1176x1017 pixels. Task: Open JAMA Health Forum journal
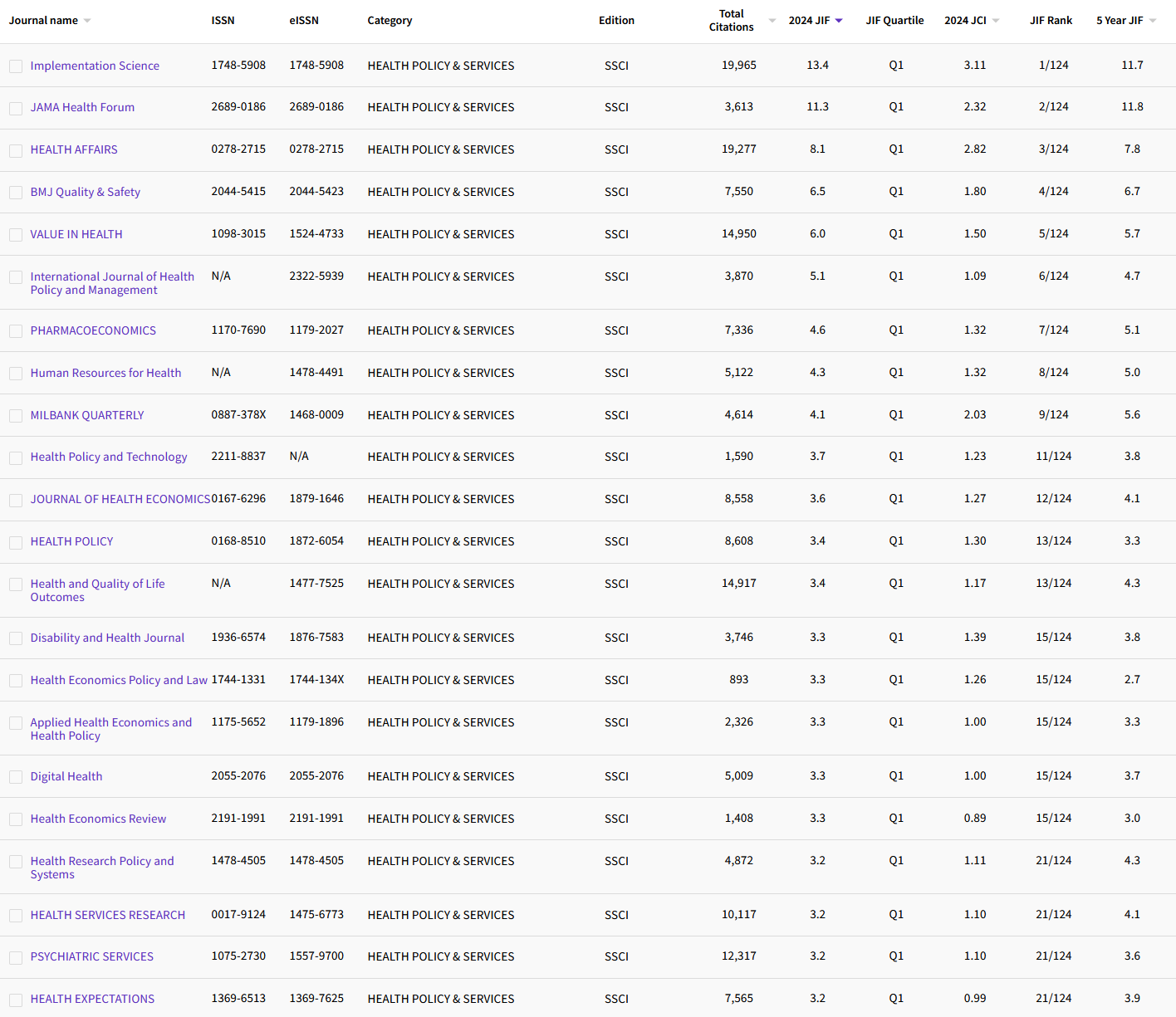tap(82, 107)
